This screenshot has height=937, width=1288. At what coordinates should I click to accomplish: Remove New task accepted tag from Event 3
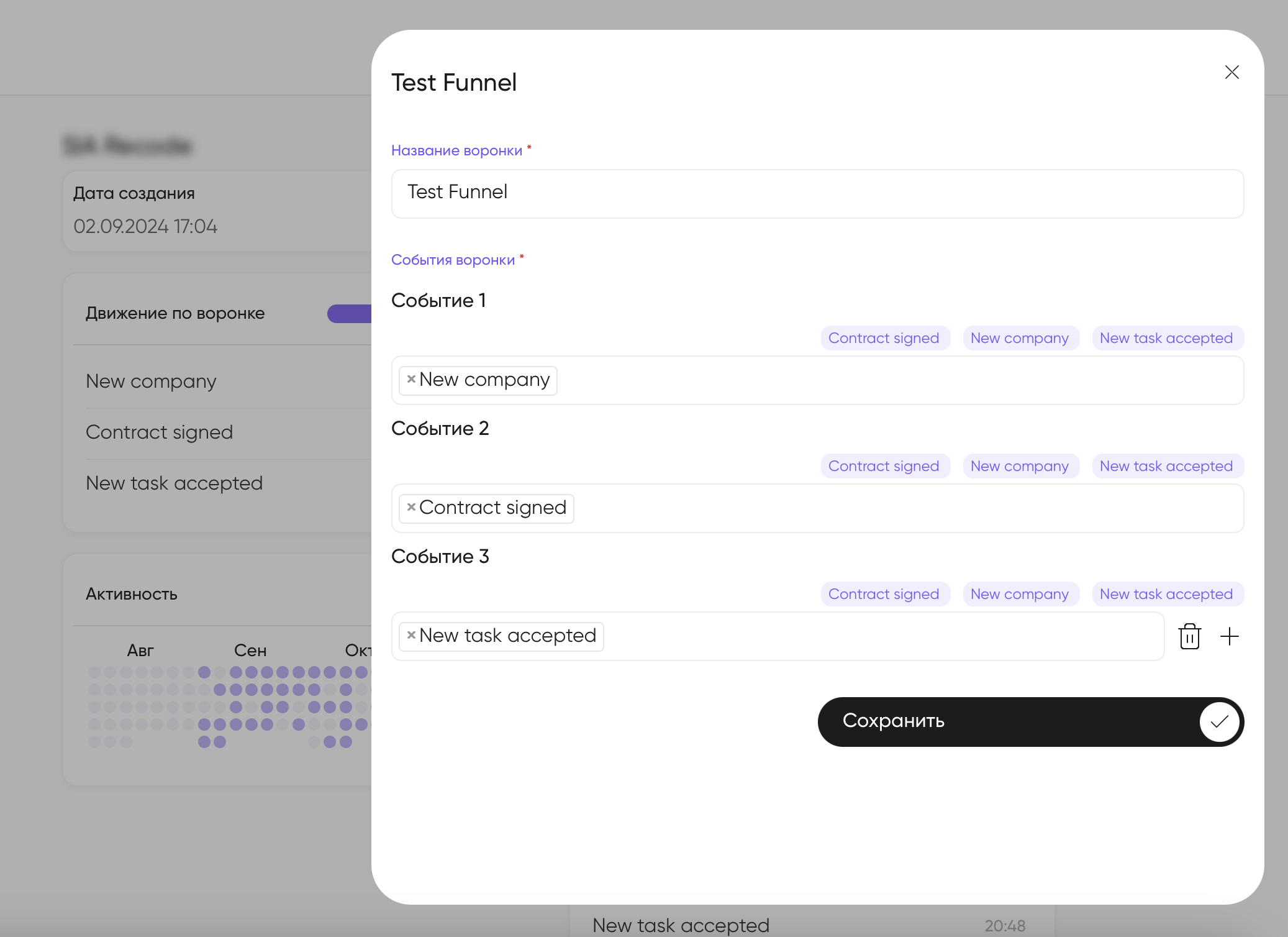tap(411, 635)
